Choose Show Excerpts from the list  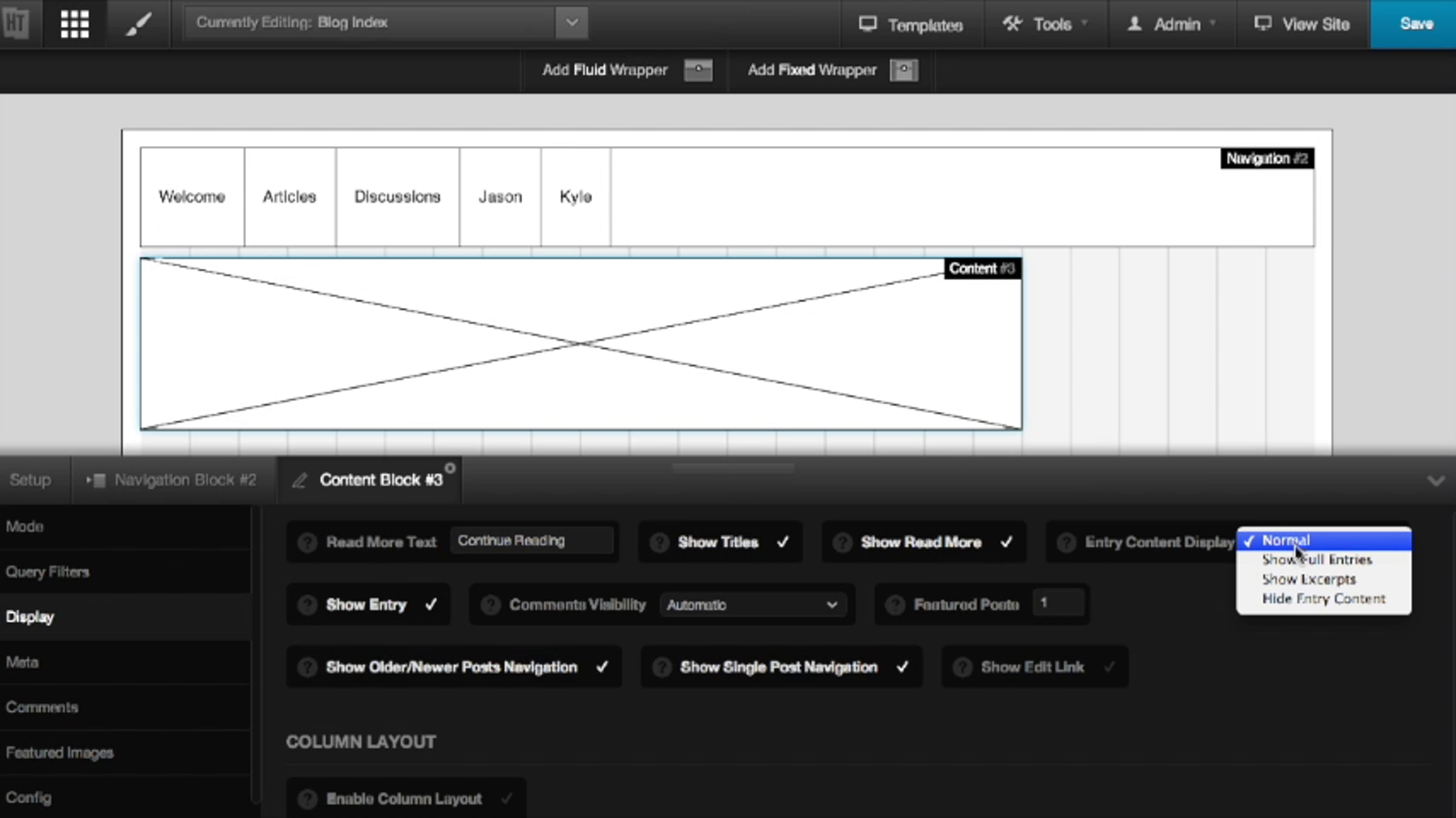point(1309,579)
